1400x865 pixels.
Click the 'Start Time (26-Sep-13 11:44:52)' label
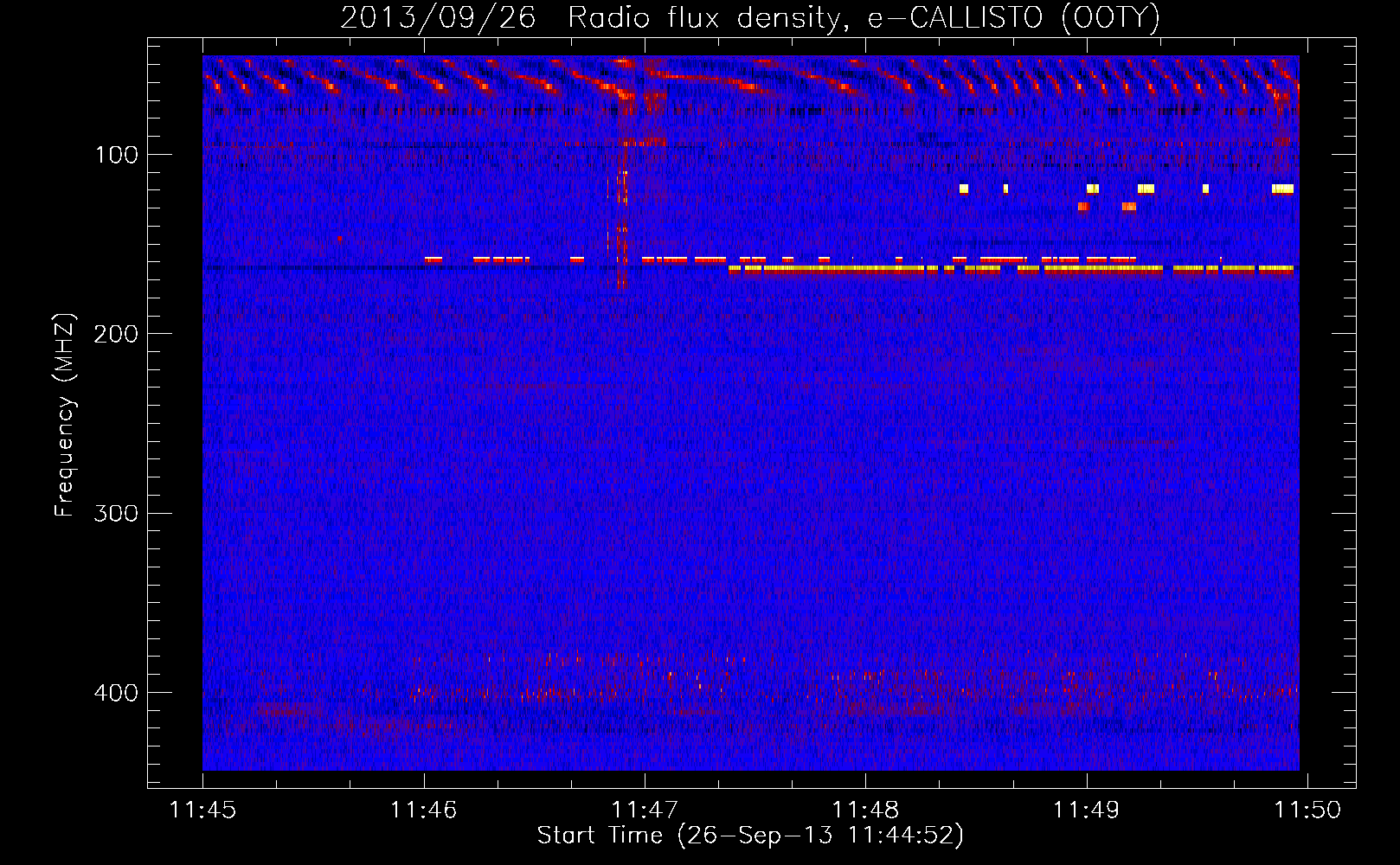[x=750, y=836]
